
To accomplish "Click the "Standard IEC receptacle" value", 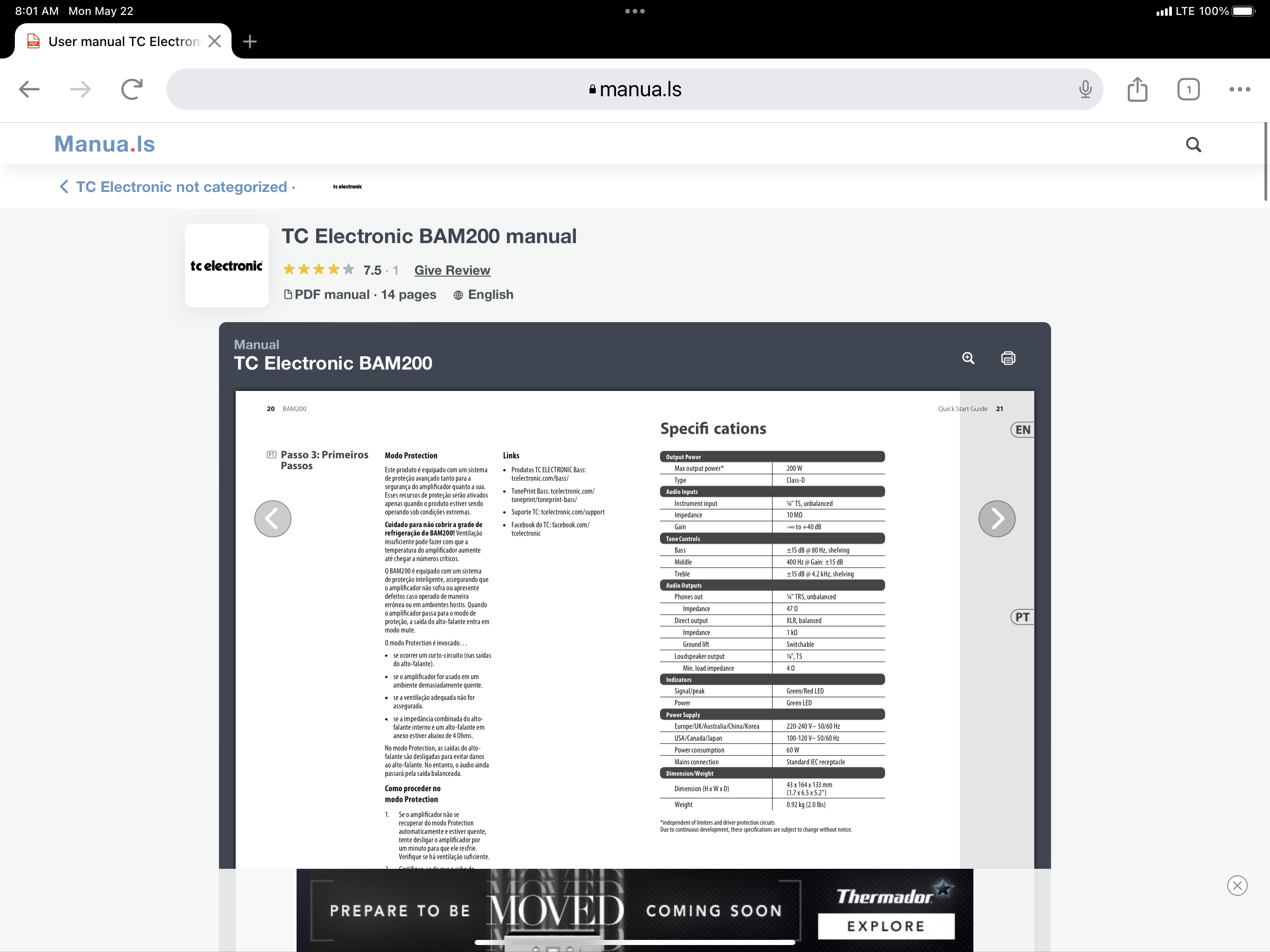I will click(815, 762).
